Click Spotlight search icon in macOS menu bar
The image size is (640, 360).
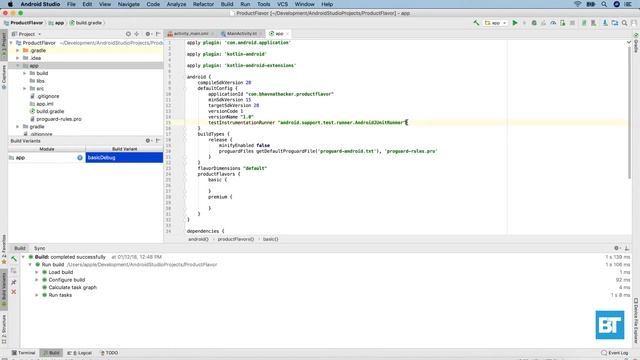tap(604, 4)
